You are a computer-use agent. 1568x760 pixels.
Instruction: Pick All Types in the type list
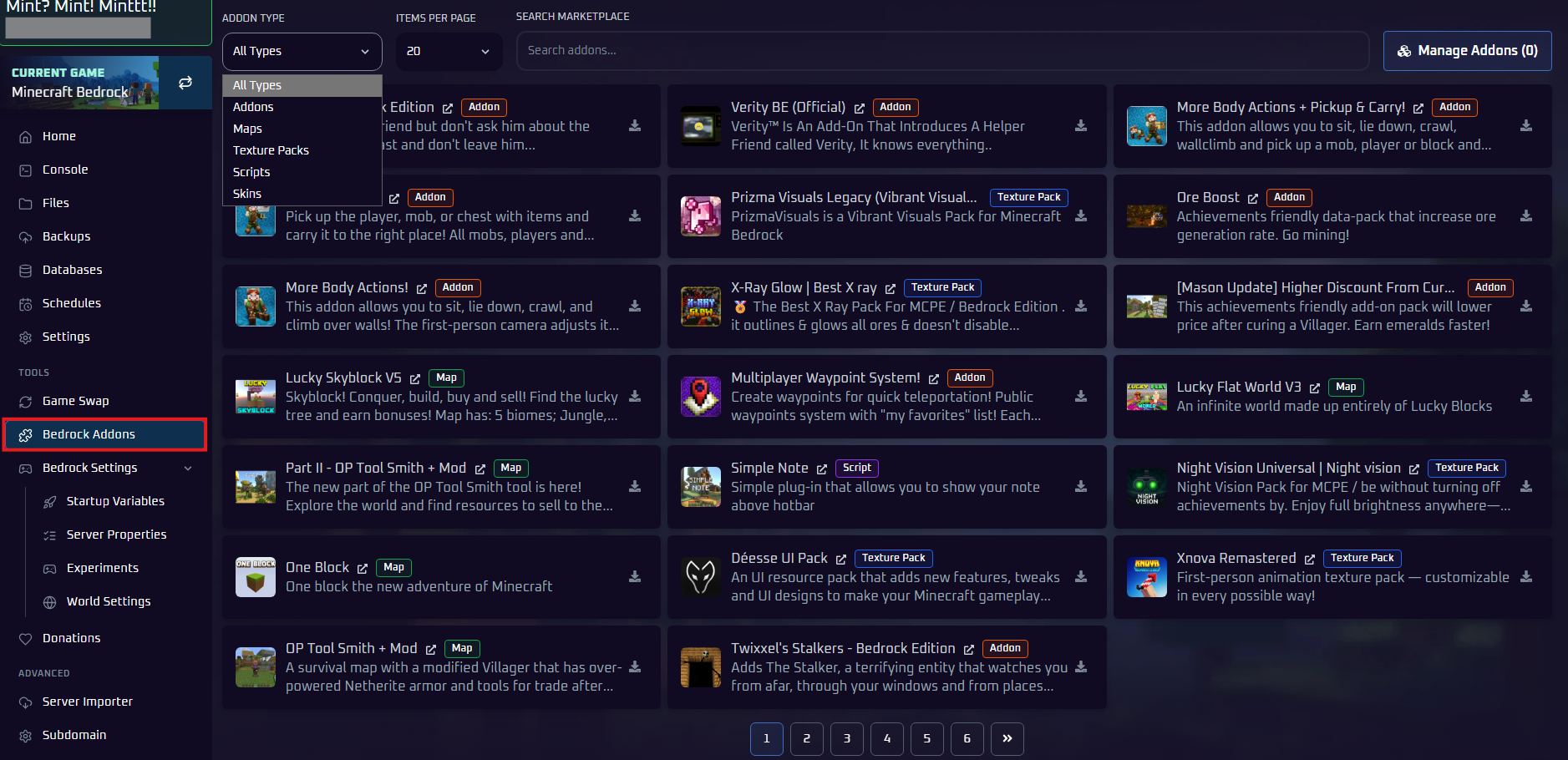tap(302, 85)
